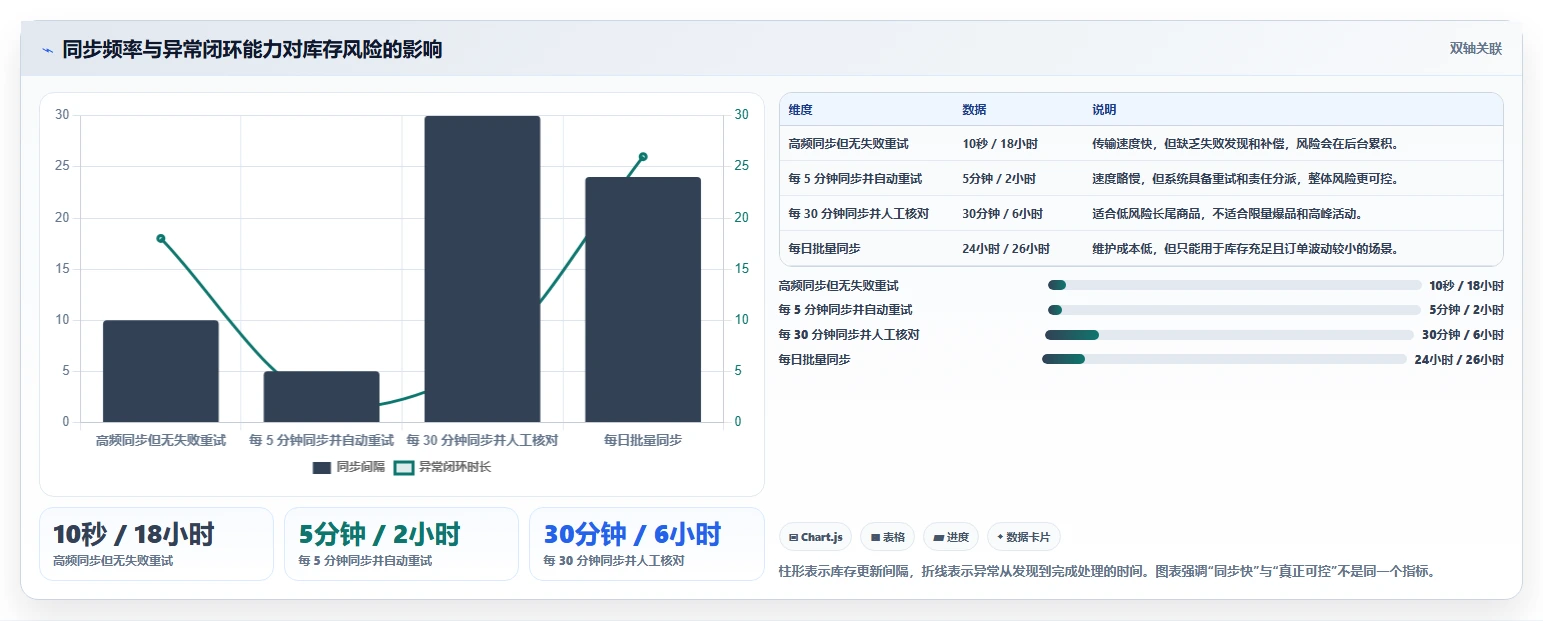Toggle the 同步间隔 legend swatch
Image resolution: width=1543 pixels, height=621 pixels.
coord(321,467)
